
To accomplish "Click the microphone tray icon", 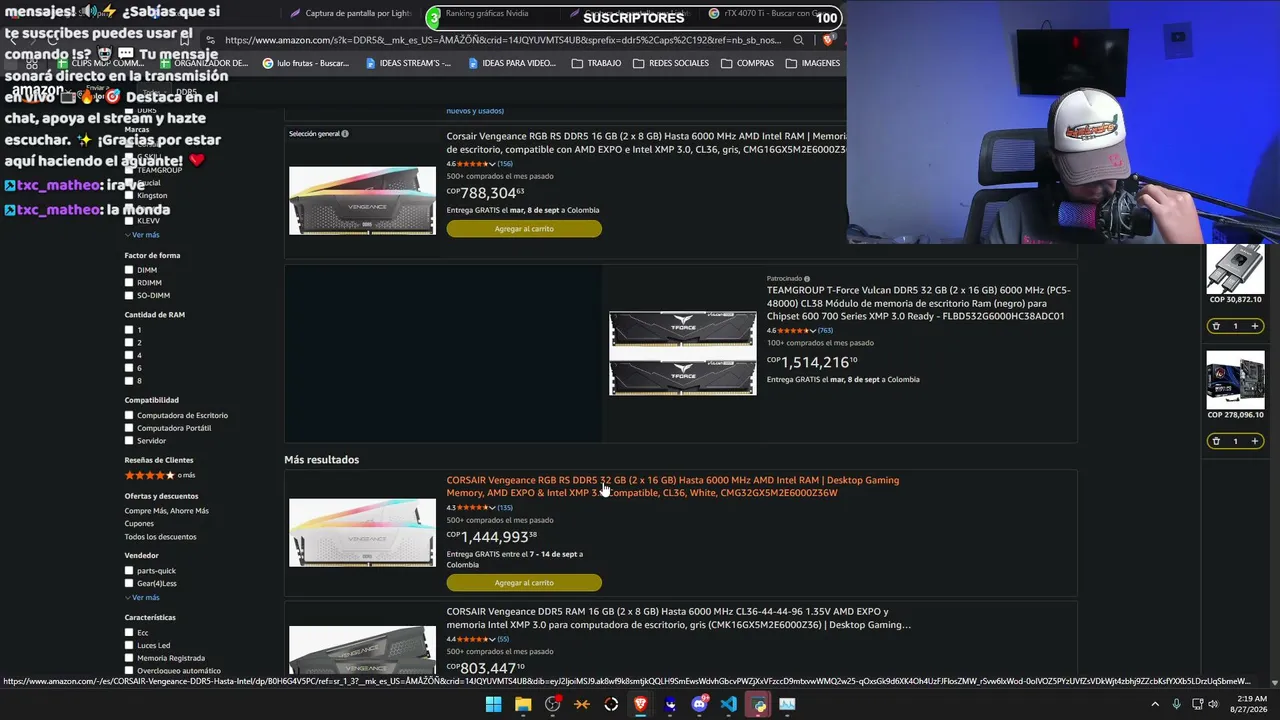I will [x=1176, y=704].
